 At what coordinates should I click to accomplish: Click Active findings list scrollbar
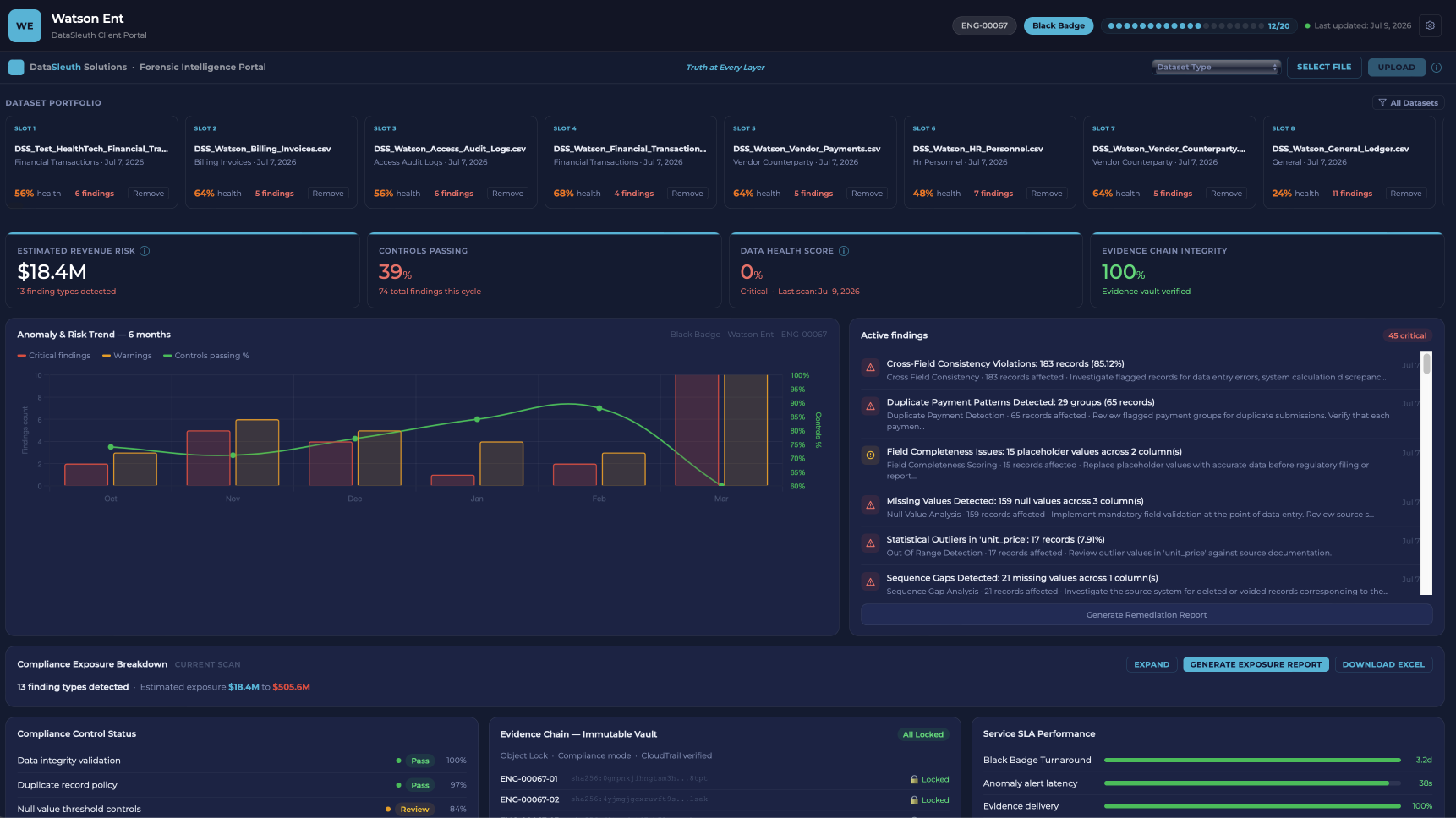tap(1426, 363)
